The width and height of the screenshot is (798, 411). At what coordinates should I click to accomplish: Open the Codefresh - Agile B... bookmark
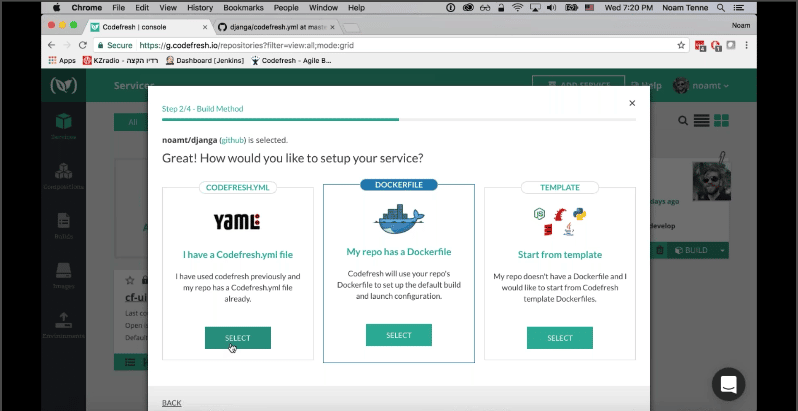[291, 61]
